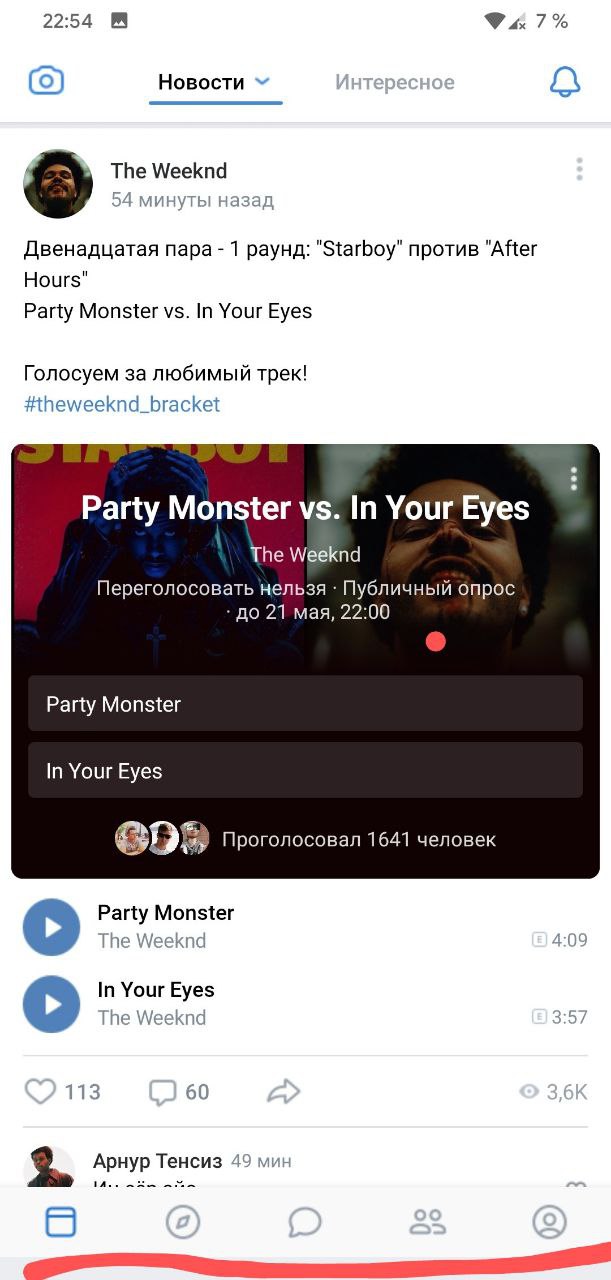The image size is (611, 1280).
Task: Open the compass discover icon in the bottom bar
Action: [183, 1221]
